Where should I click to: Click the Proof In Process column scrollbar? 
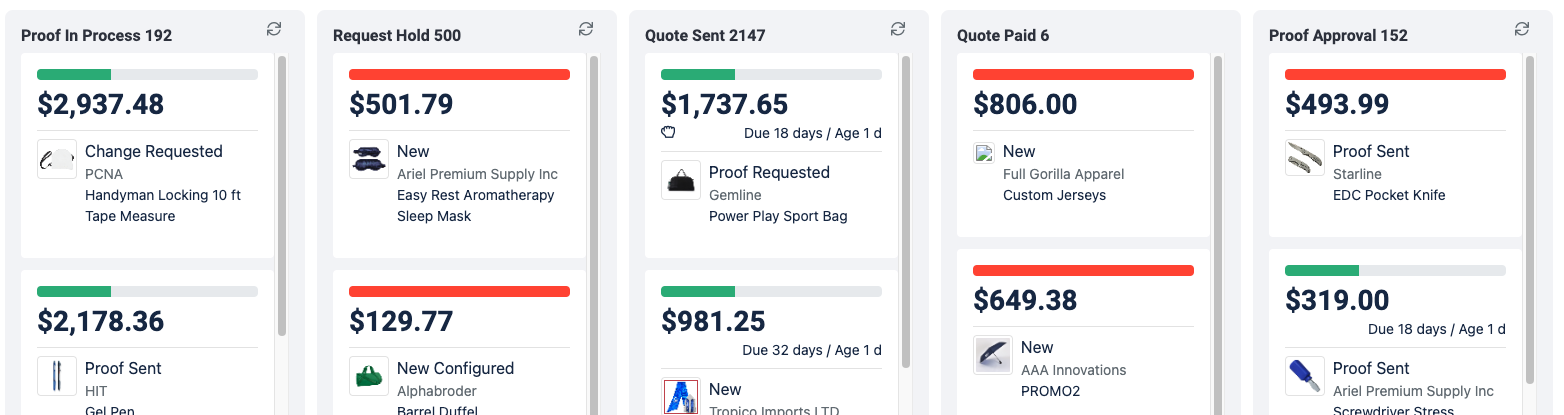click(x=282, y=195)
